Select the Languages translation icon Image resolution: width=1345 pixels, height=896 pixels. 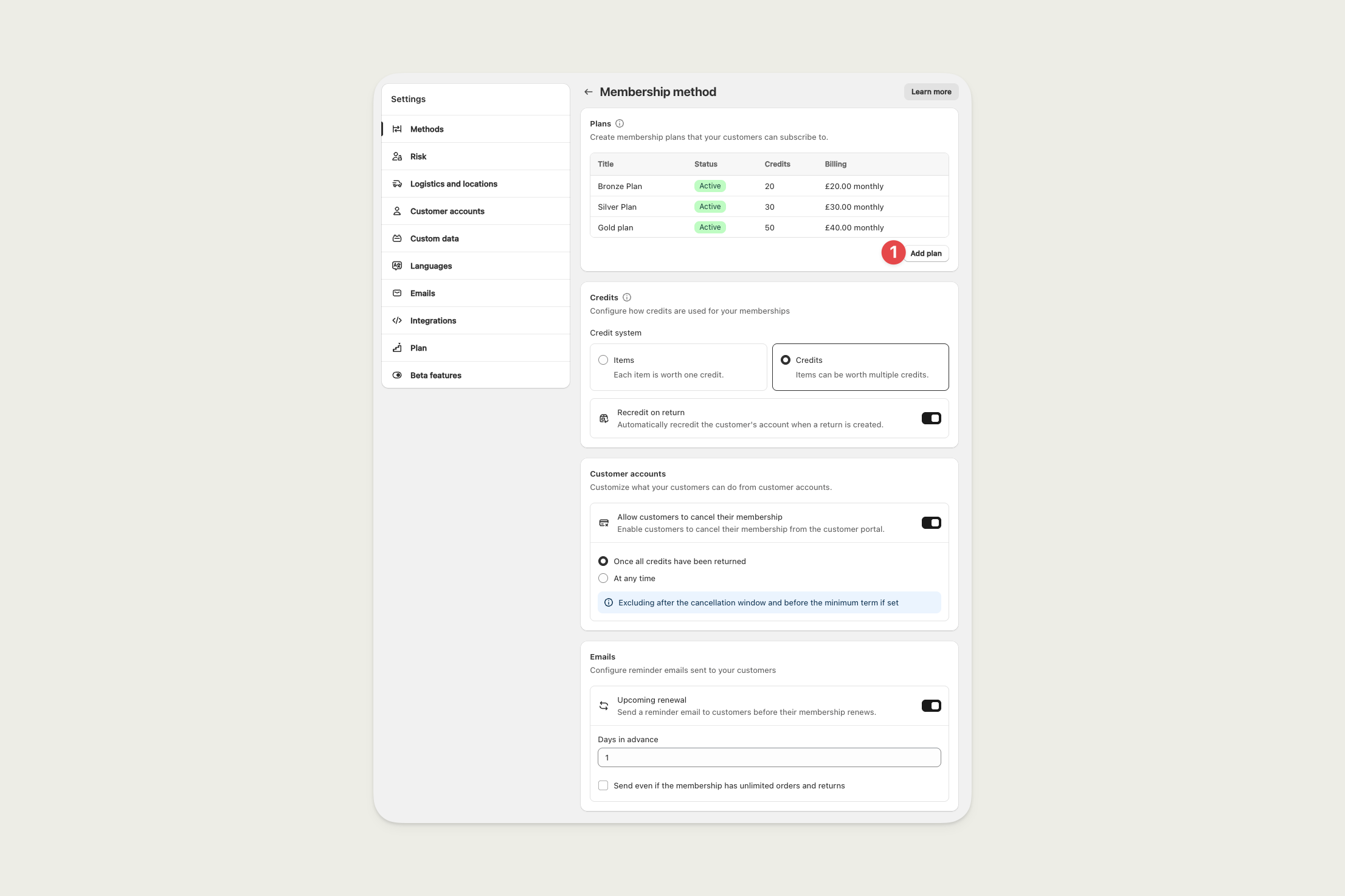(x=398, y=266)
